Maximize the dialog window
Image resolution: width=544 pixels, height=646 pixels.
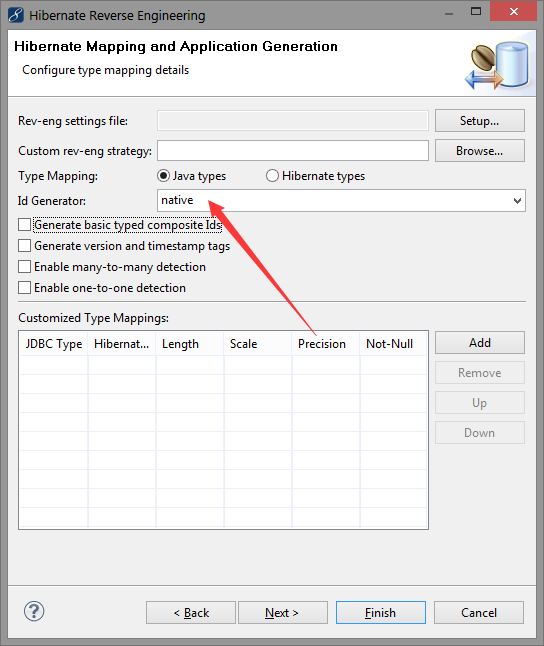(x=476, y=11)
